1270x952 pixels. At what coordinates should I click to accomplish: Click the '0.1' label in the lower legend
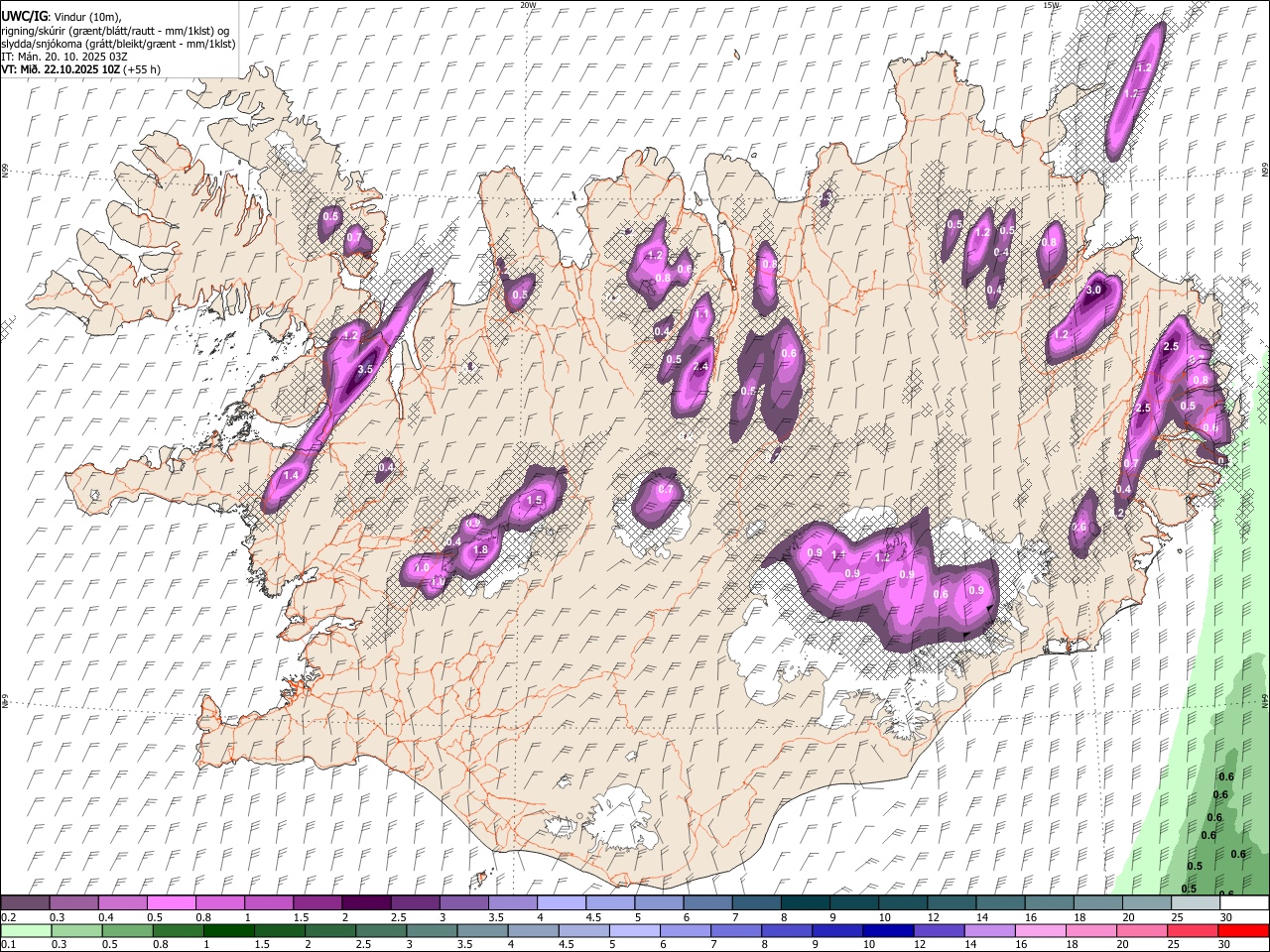click(9, 945)
